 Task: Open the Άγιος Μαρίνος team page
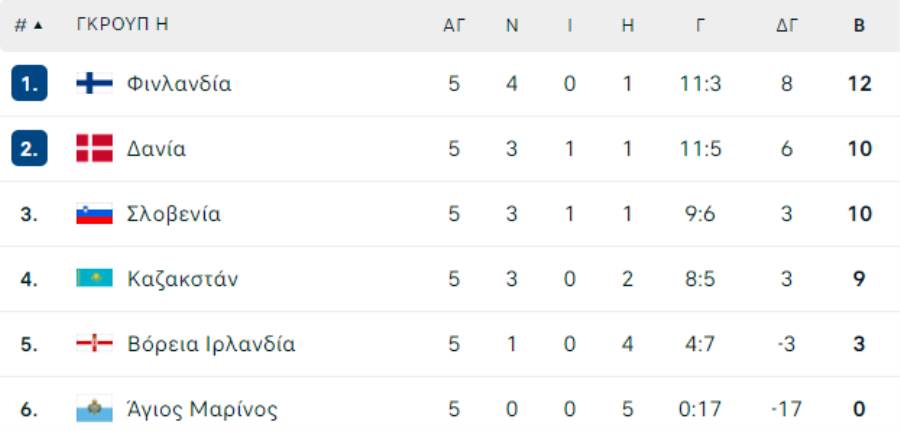[x=202, y=409]
